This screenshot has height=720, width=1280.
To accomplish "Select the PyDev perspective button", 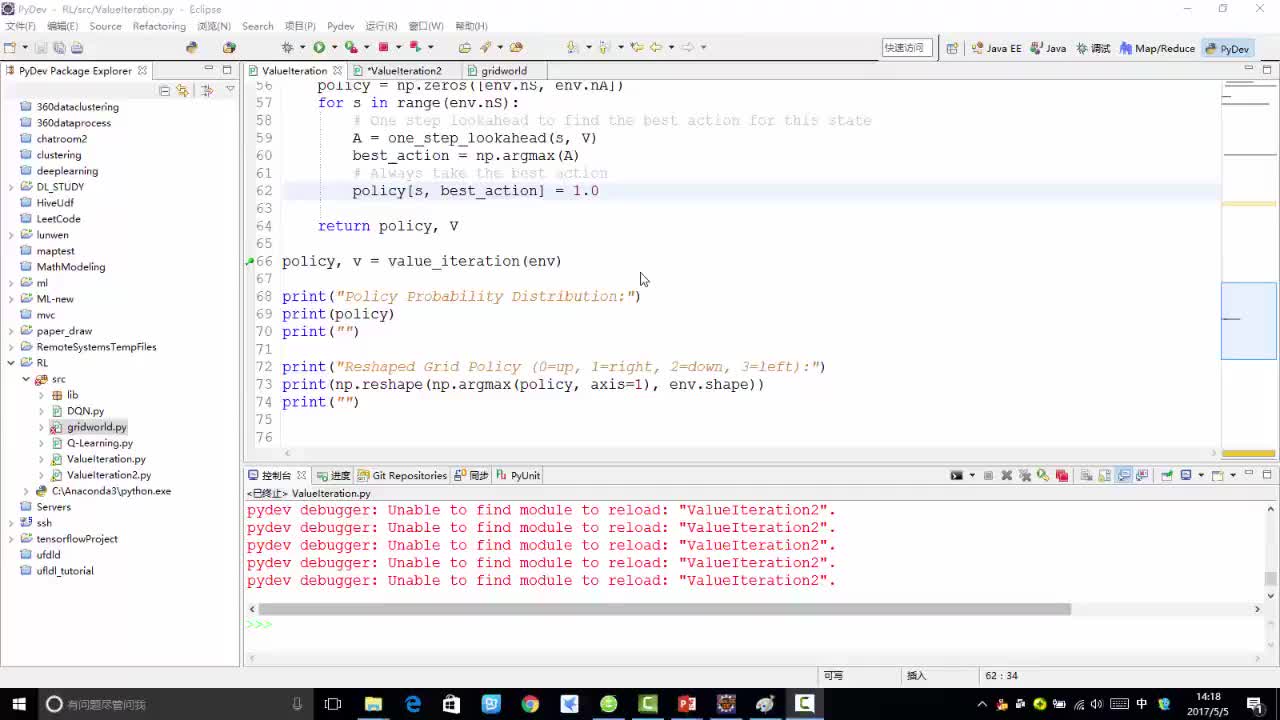I will coord(1227,48).
